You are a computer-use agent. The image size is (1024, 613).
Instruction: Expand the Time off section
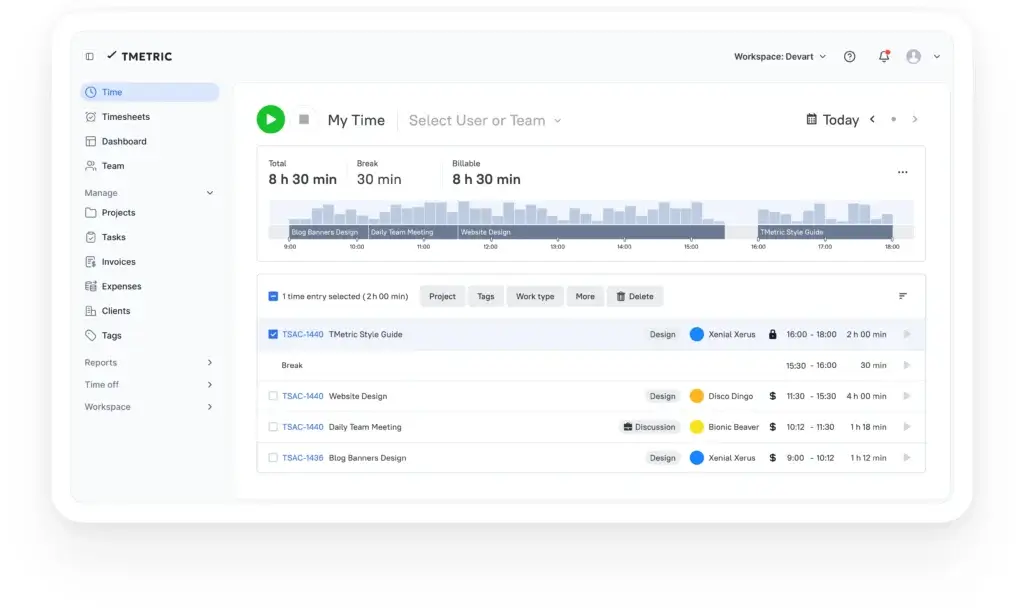pyautogui.click(x=149, y=385)
